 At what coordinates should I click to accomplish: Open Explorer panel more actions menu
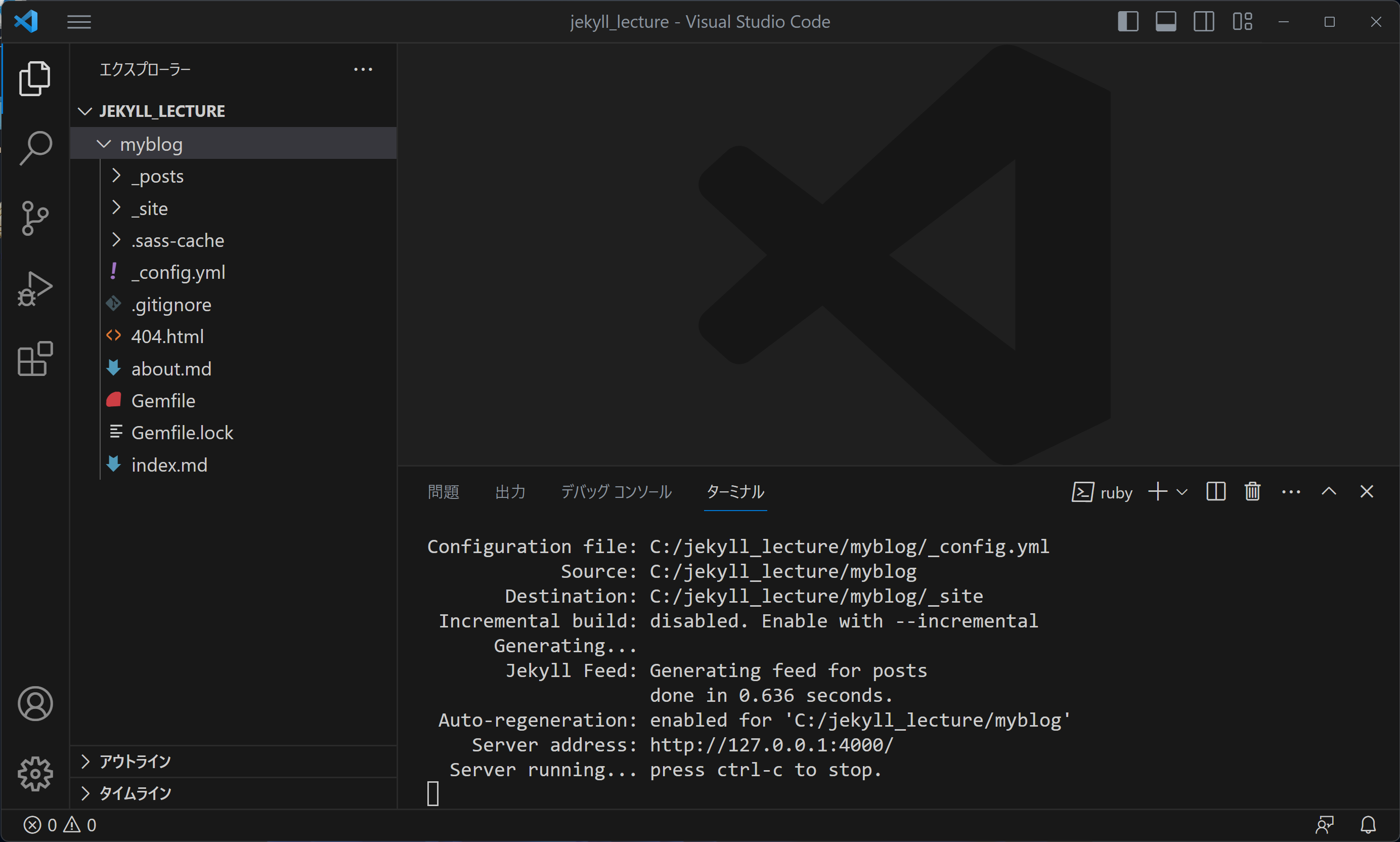coord(363,69)
